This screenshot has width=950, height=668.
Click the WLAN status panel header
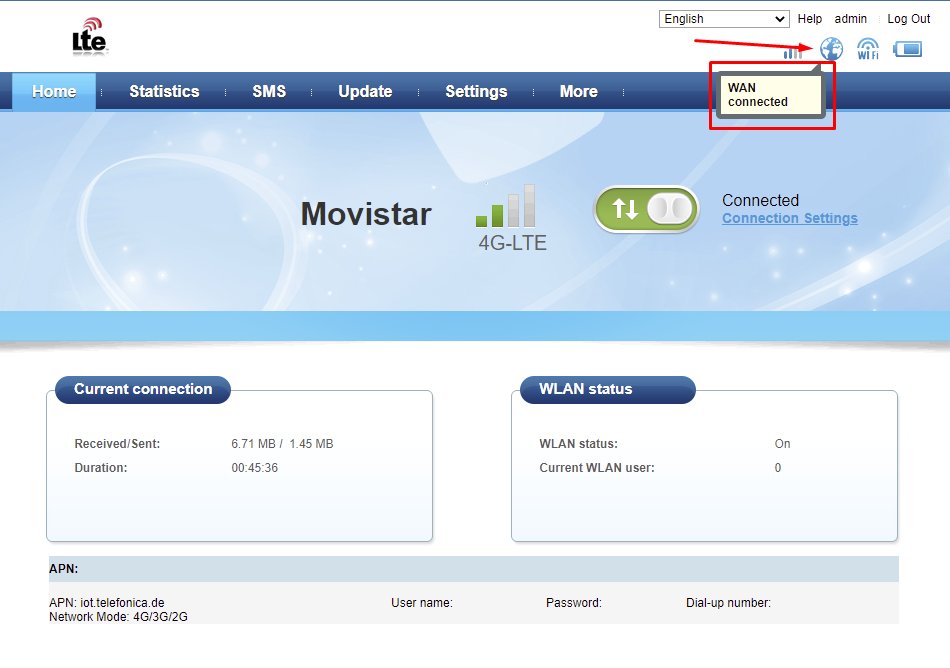608,389
